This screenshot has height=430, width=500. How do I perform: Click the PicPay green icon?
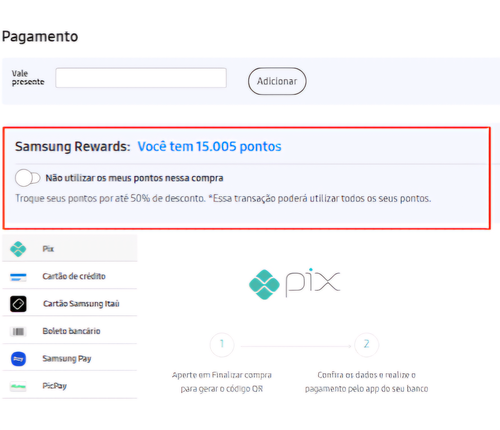(18, 386)
